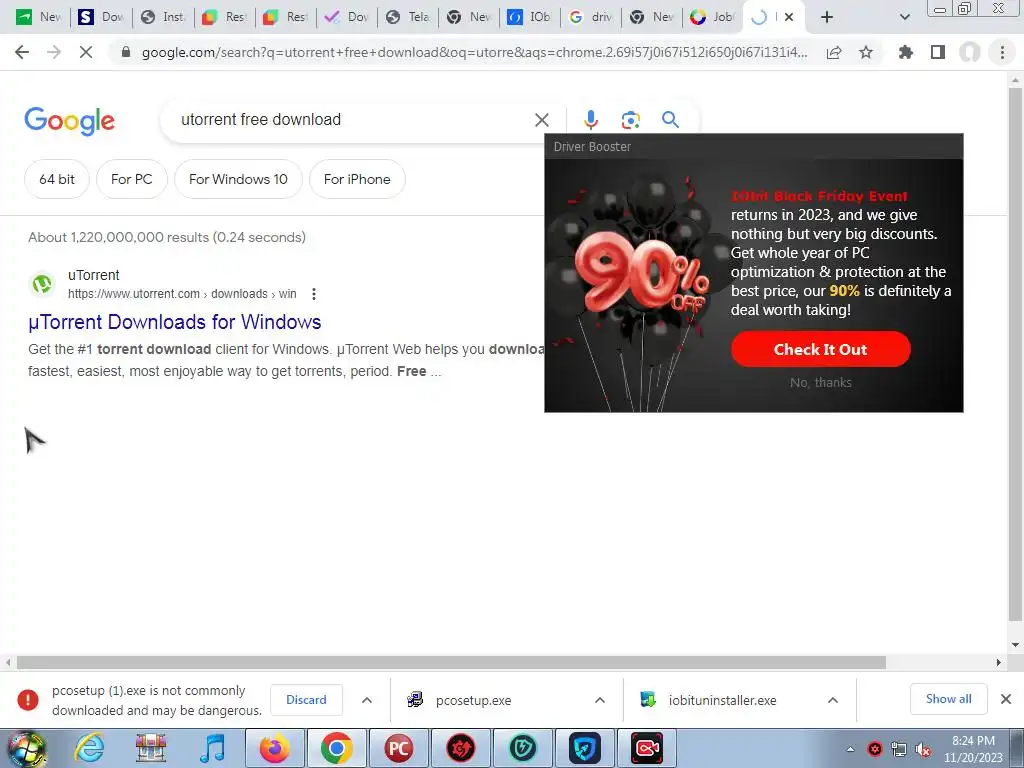This screenshot has height=768, width=1024.
Task: Switch to the Tela browser tab
Action: tap(408, 17)
